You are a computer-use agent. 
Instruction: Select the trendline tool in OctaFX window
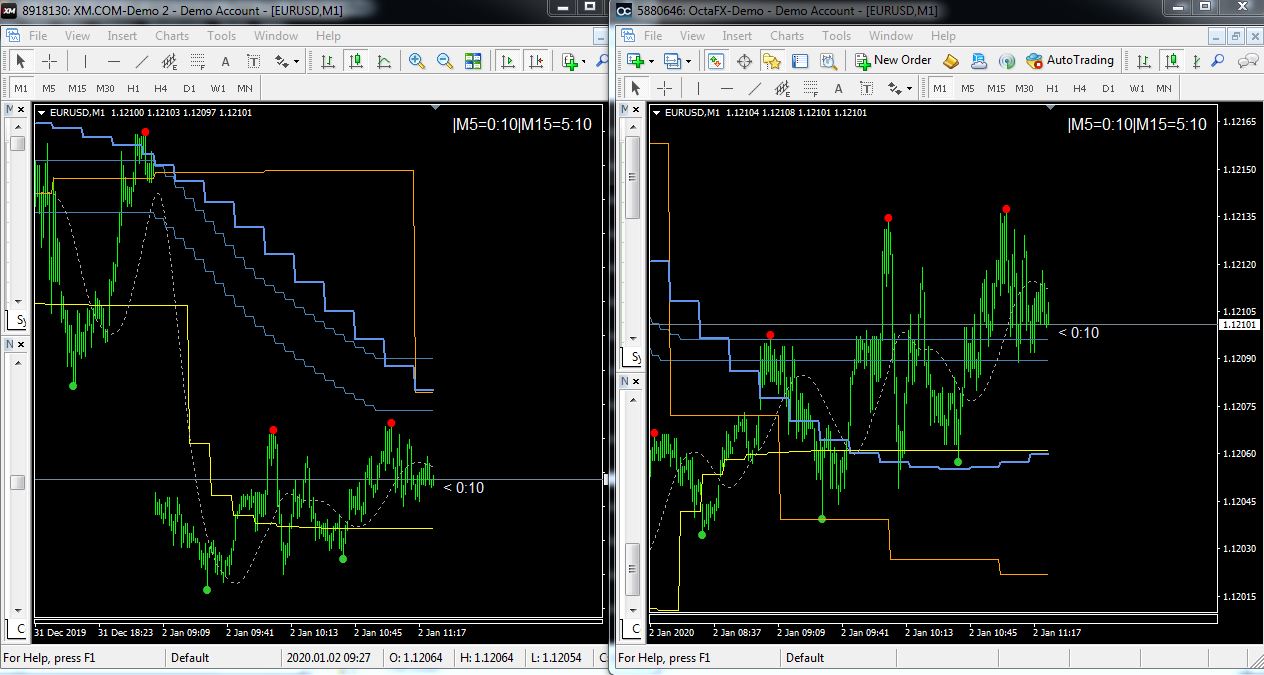click(757, 88)
